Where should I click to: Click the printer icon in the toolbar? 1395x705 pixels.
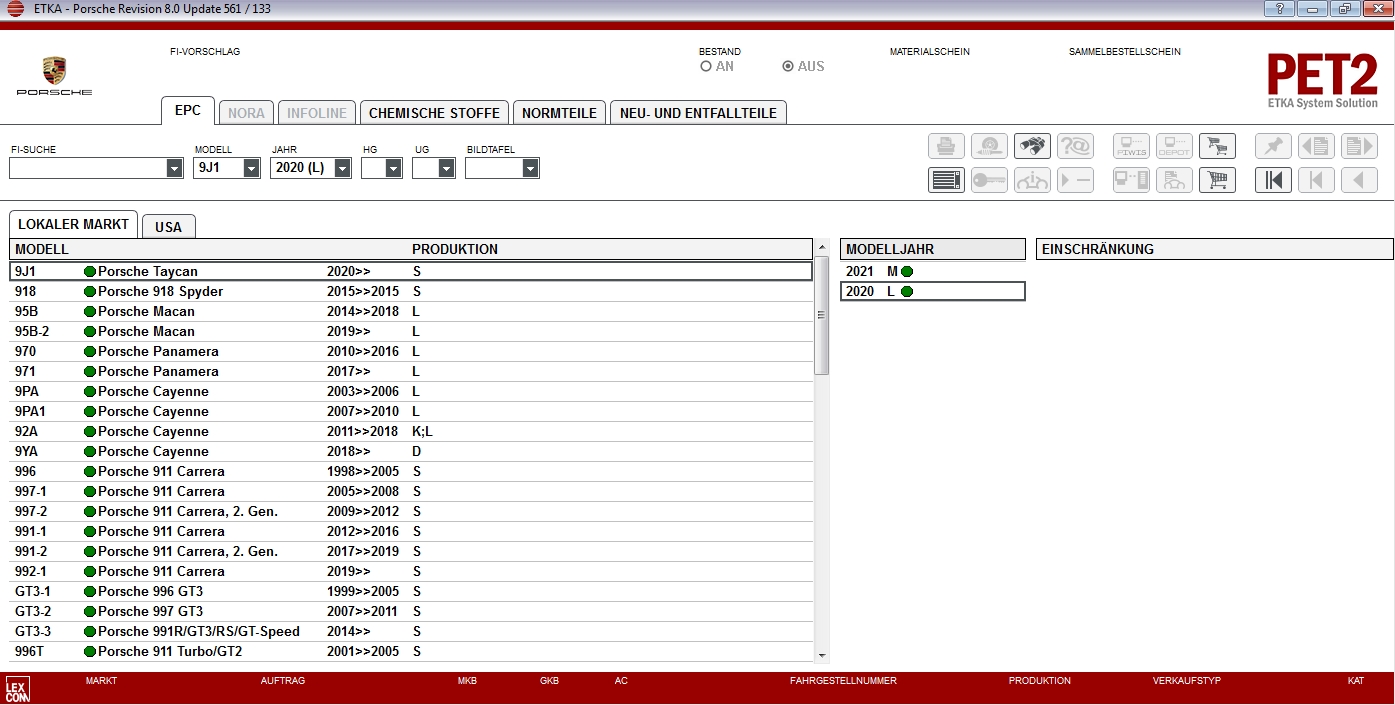coord(946,146)
